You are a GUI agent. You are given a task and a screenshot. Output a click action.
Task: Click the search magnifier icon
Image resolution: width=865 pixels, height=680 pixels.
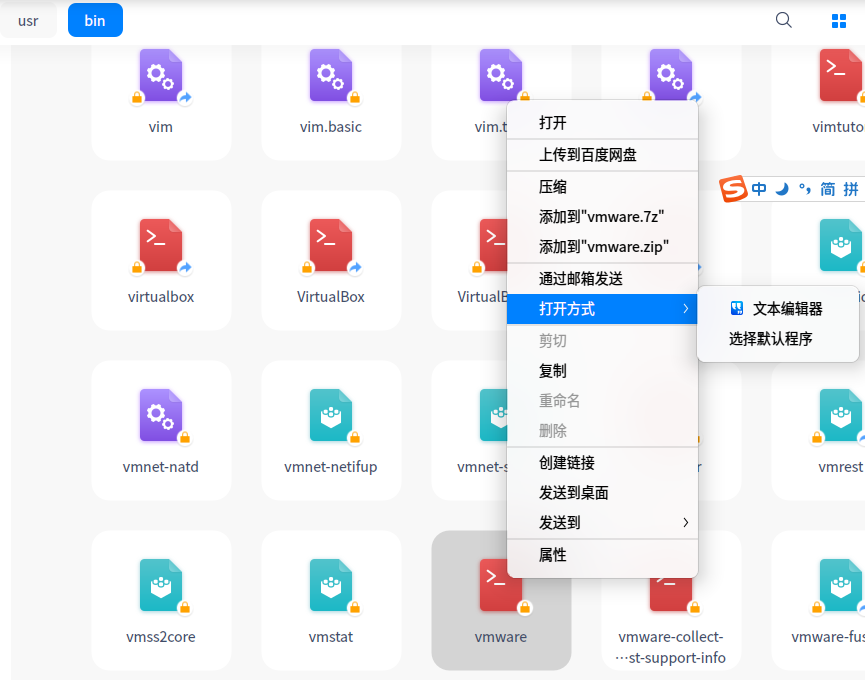[x=783, y=20]
